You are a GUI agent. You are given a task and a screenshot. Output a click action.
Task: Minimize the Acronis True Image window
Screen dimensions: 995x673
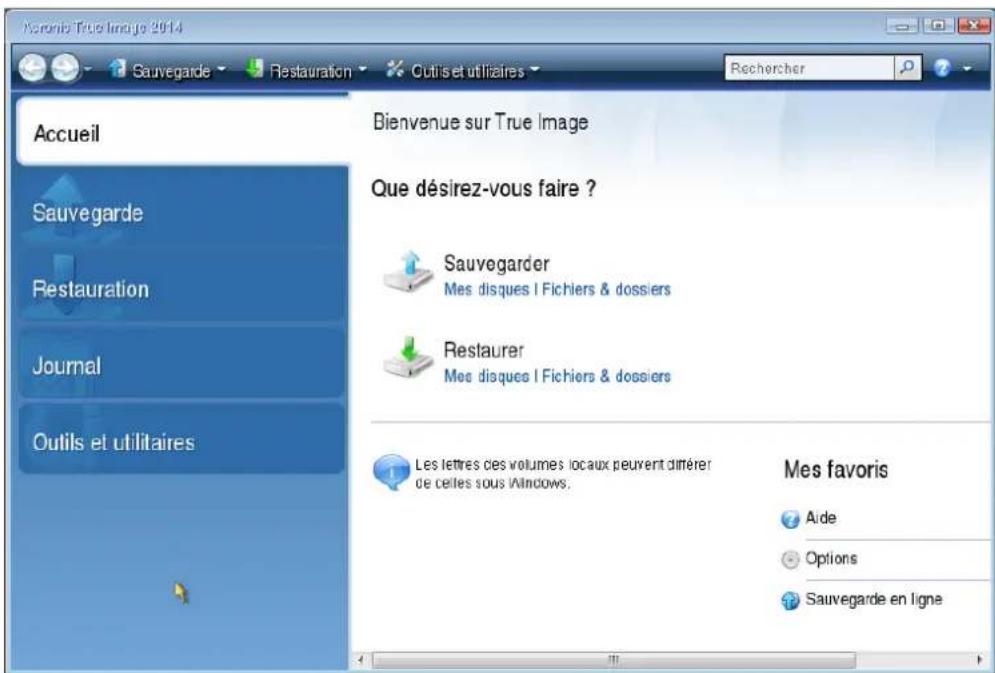pyautogui.click(x=904, y=28)
